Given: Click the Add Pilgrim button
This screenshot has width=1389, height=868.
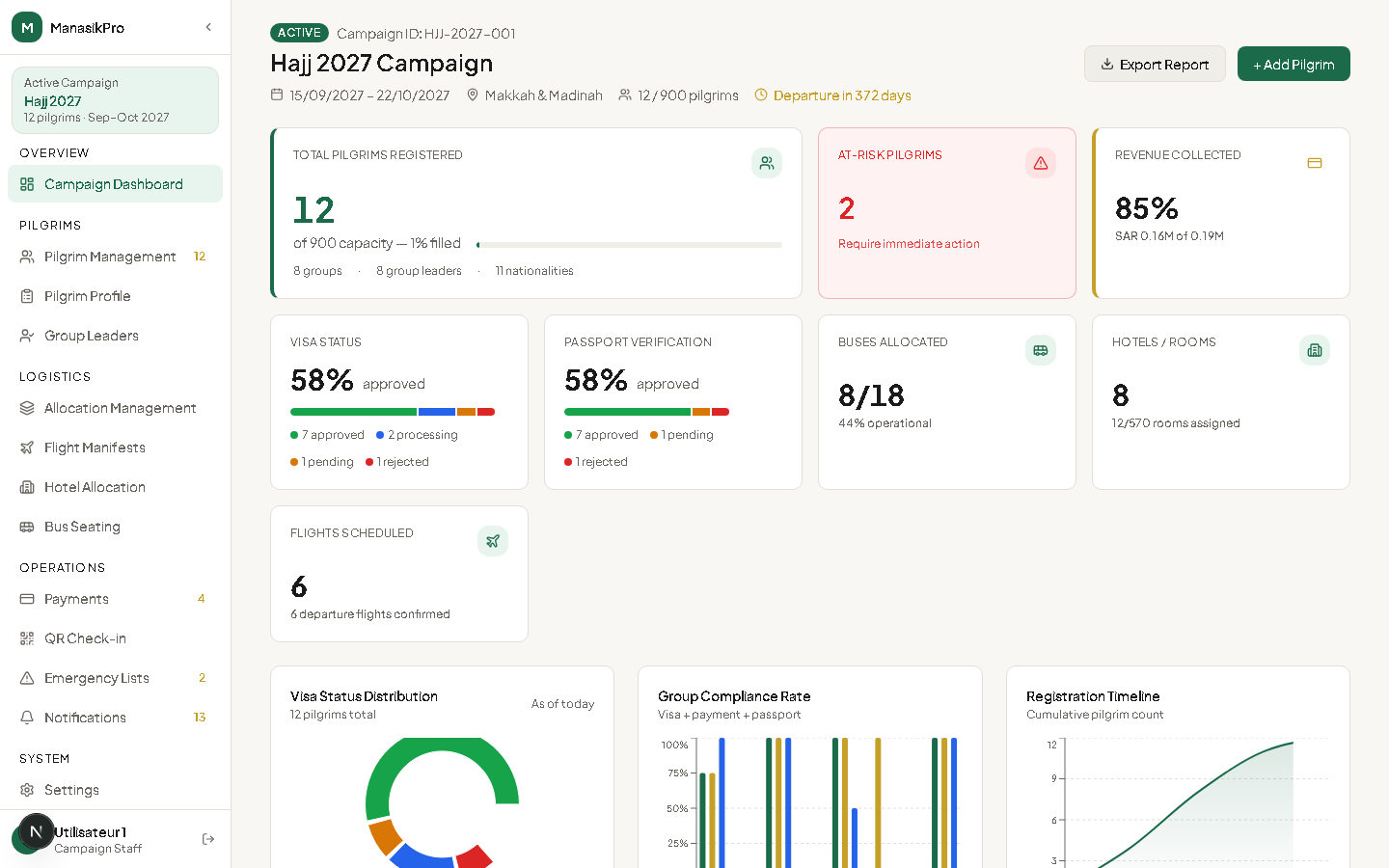Looking at the screenshot, I should [x=1294, y=64].
